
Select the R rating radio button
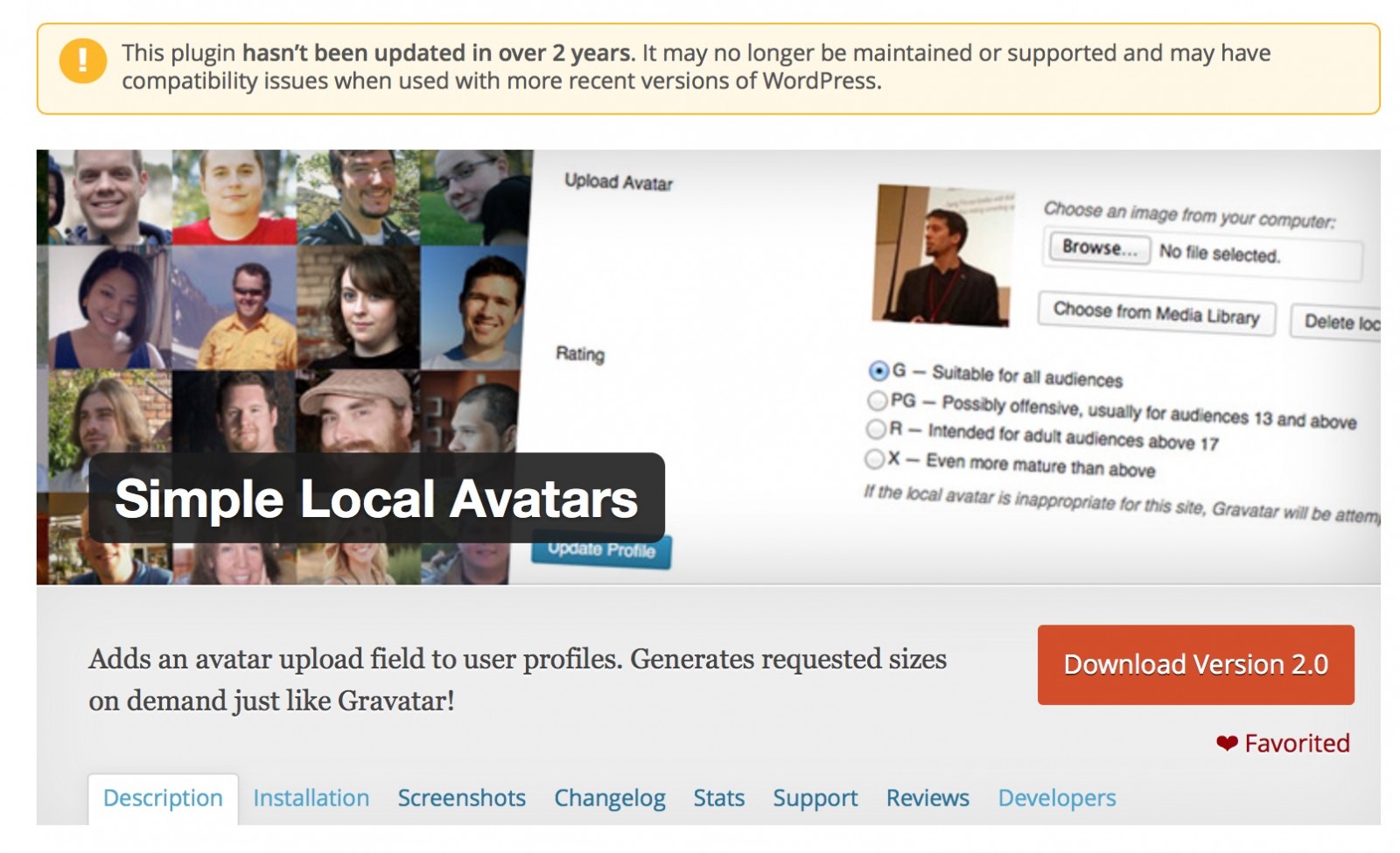pyautogui.click(x=875, y=429)
